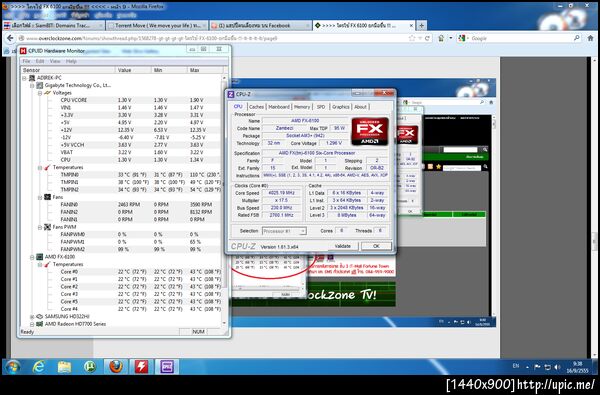Viewport: 600px width, 395px height.
Task: Click OK in CPU-Z
Action: (376, 246)
